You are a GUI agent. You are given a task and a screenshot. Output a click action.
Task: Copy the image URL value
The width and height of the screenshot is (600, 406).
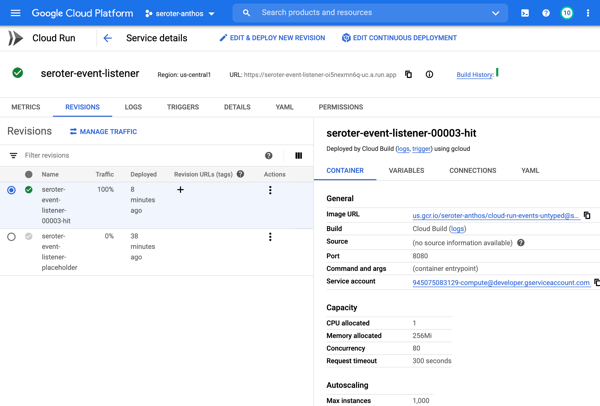click(587, 215)
